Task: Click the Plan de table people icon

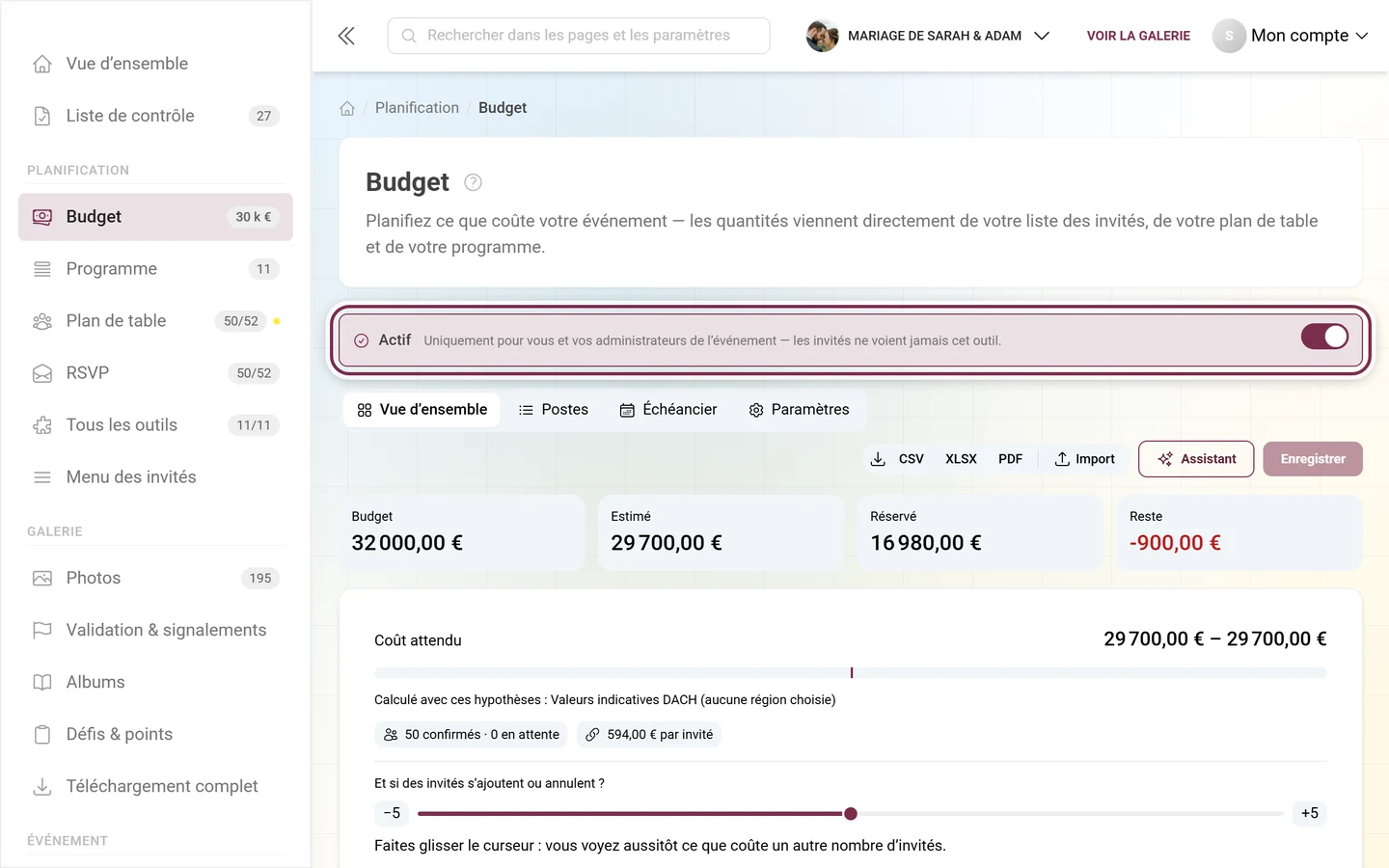Action: point(42,321)
